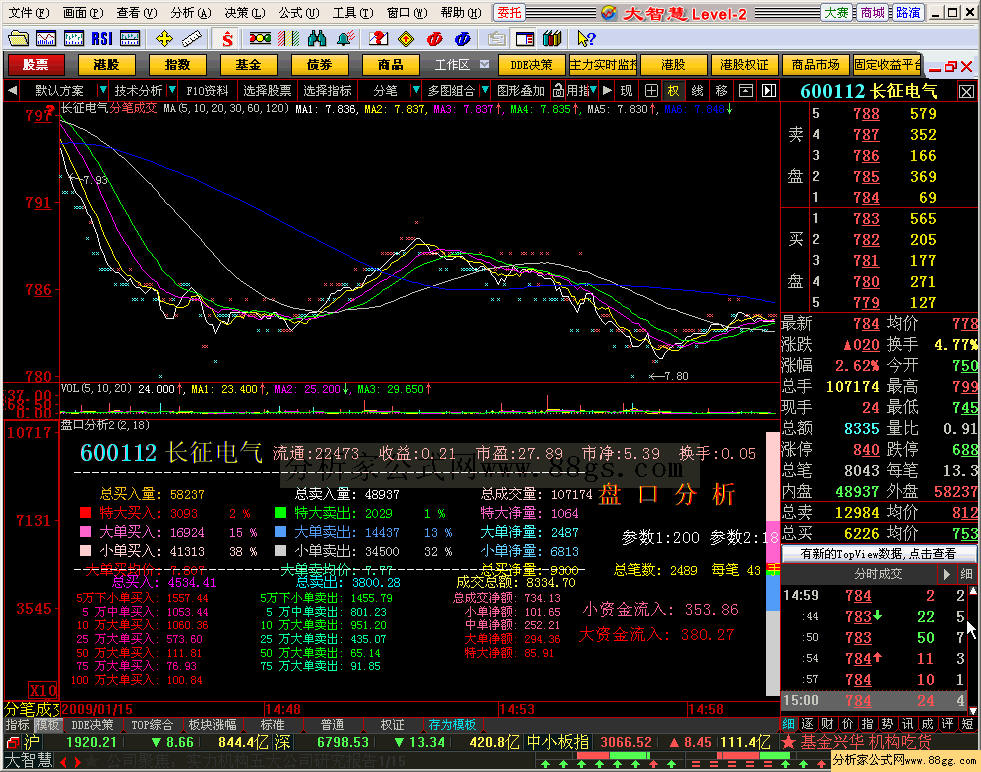This screenshot has width=981, height=772.
Task: Expand the 用指 dropdown arrow
Action: (x=593, y=91)
